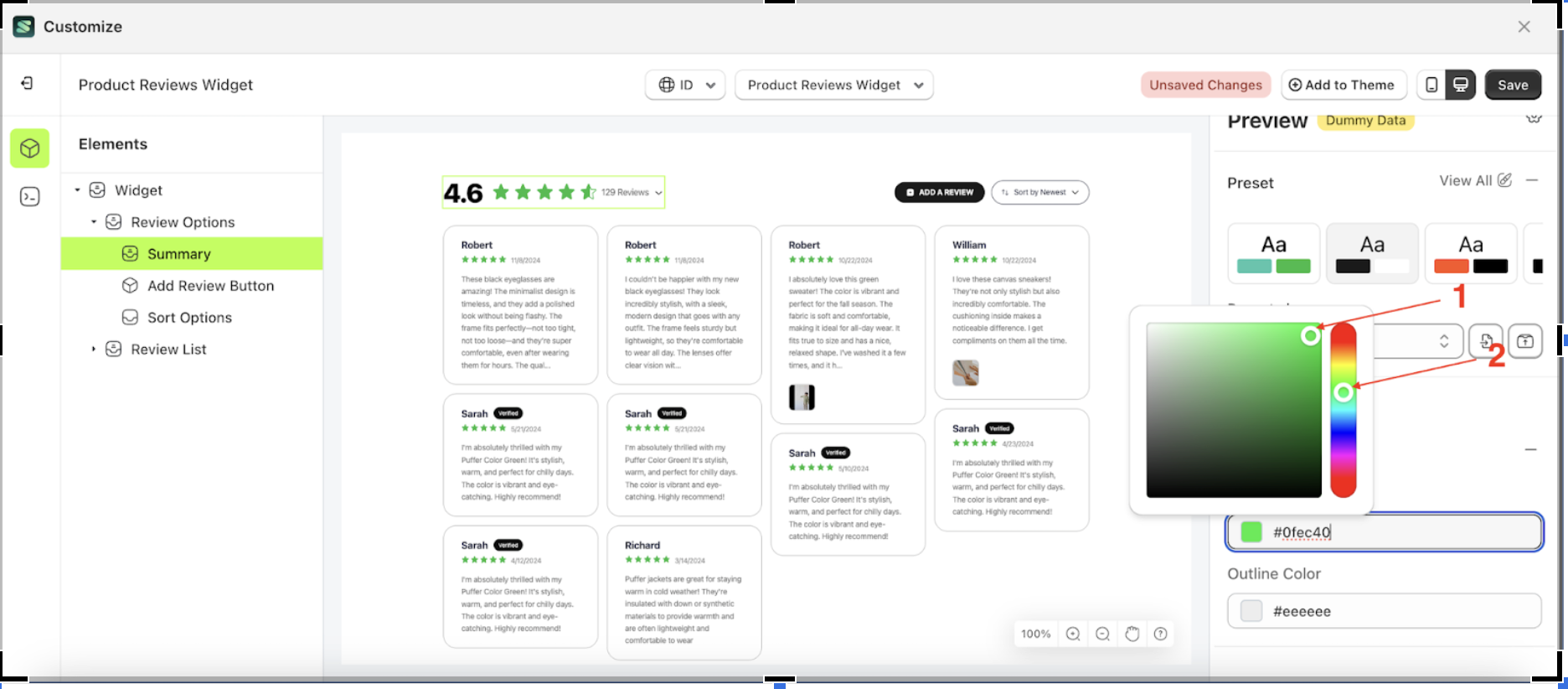The image size is (1568, 689).
Task: Click the hue slider handle
Action: (1344, 392)
